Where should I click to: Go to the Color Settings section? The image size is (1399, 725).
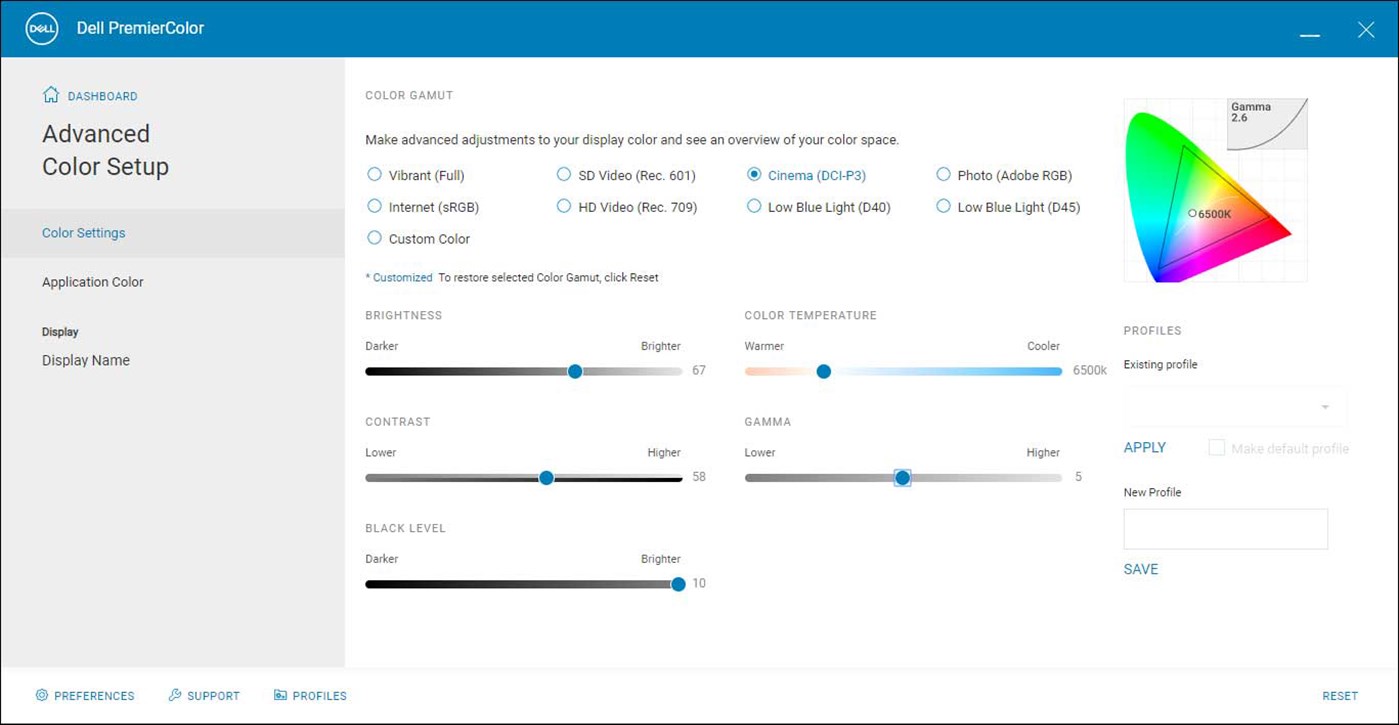pos(83,232)
